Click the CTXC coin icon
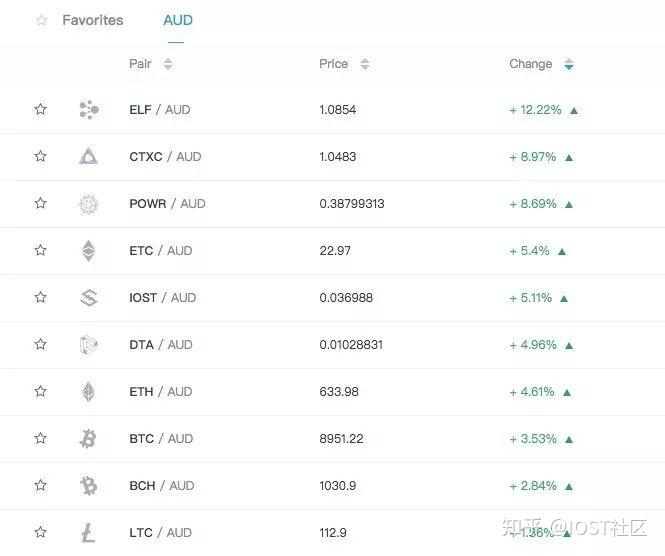This screenshot has width=665, height=556. pos(89,157)
